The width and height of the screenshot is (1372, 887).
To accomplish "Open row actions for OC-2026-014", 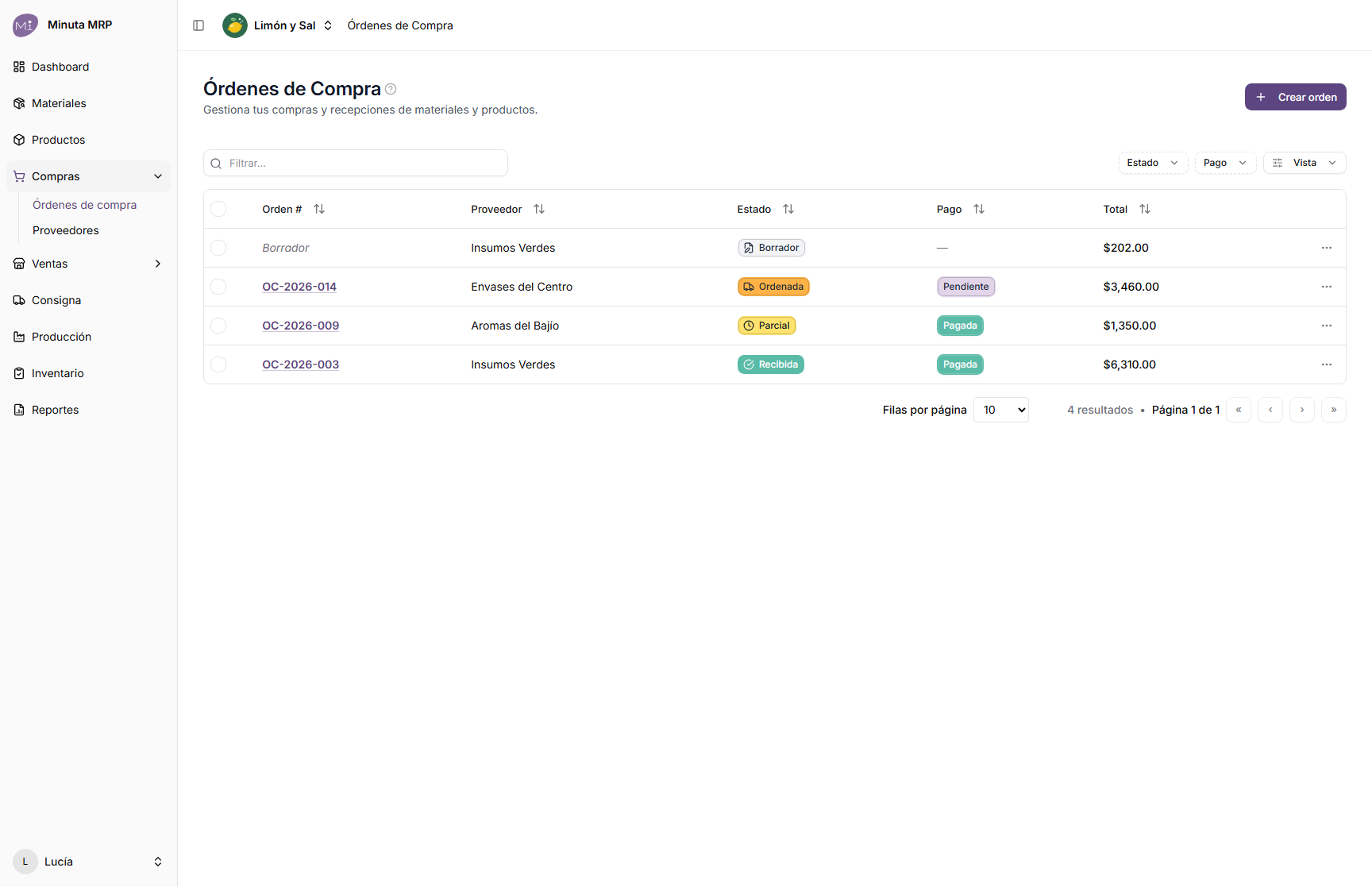I will pos(1326,287).
